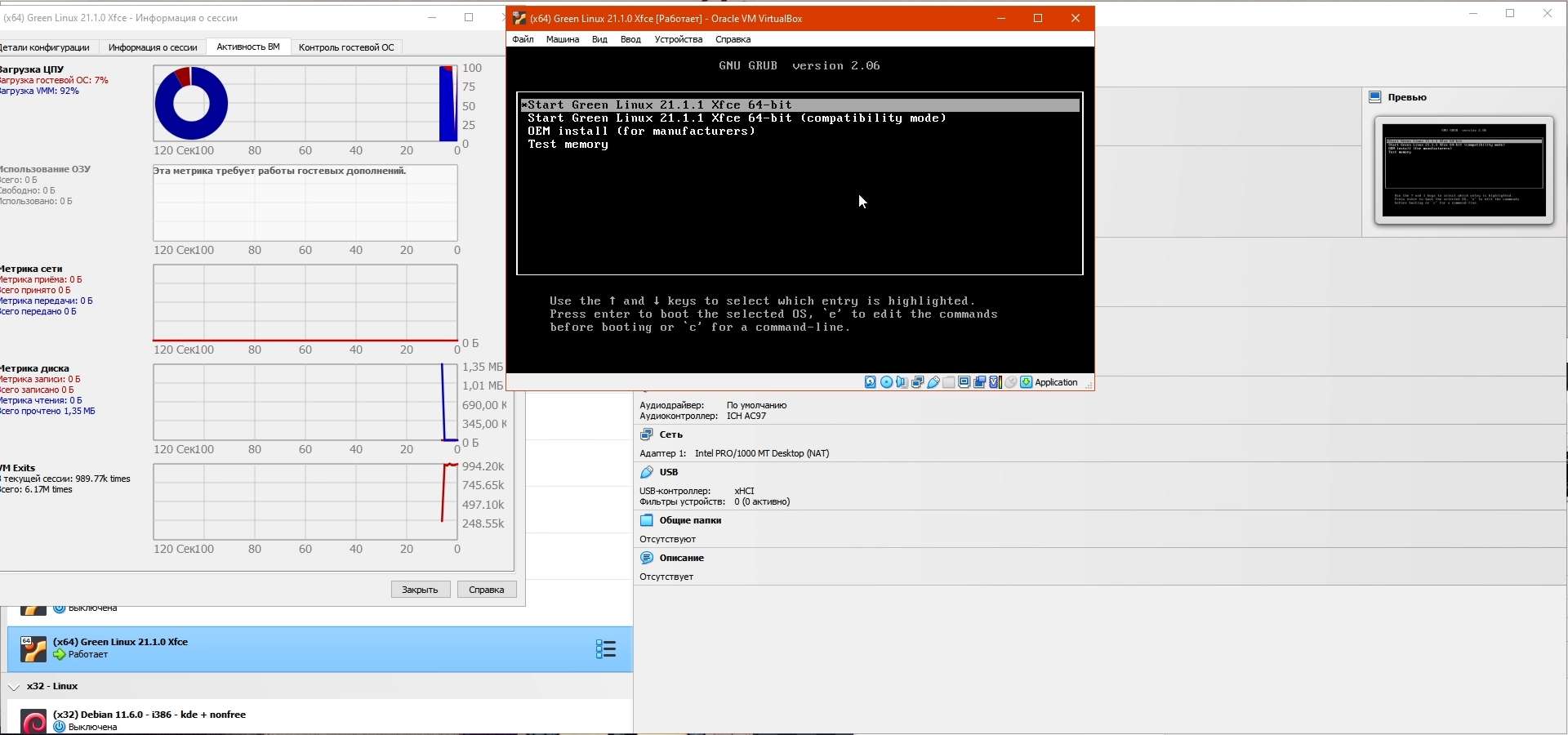Click the Сеть section icon in manager details

click(647, 434)
